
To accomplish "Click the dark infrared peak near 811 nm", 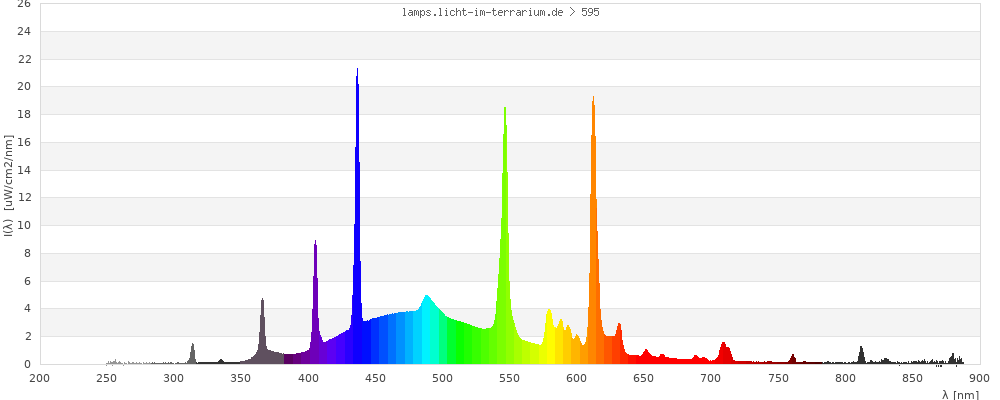I will (861, 355).
